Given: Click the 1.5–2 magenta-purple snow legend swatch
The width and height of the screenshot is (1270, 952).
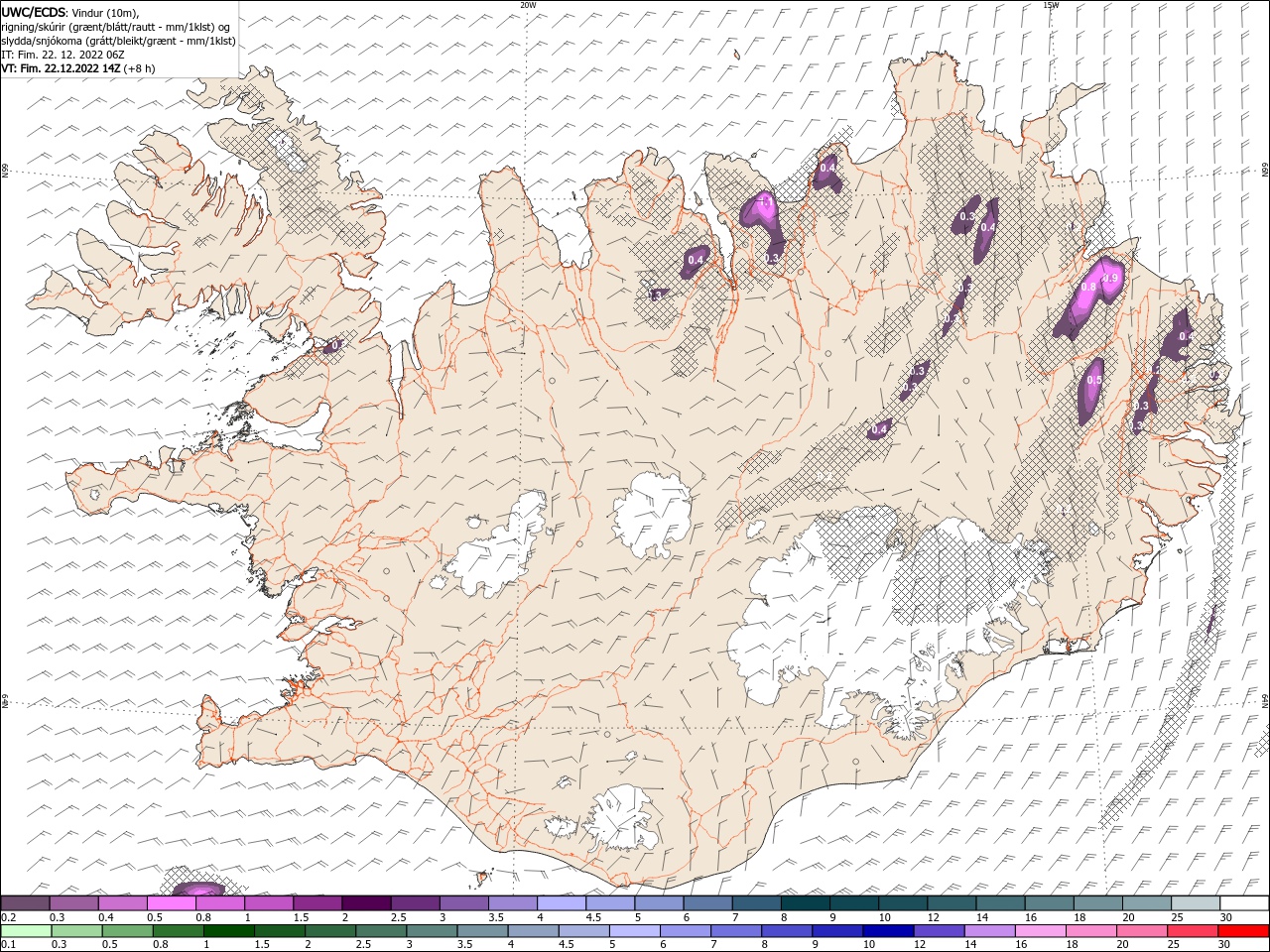Looking at the screenshot, I should click(317, 903).
